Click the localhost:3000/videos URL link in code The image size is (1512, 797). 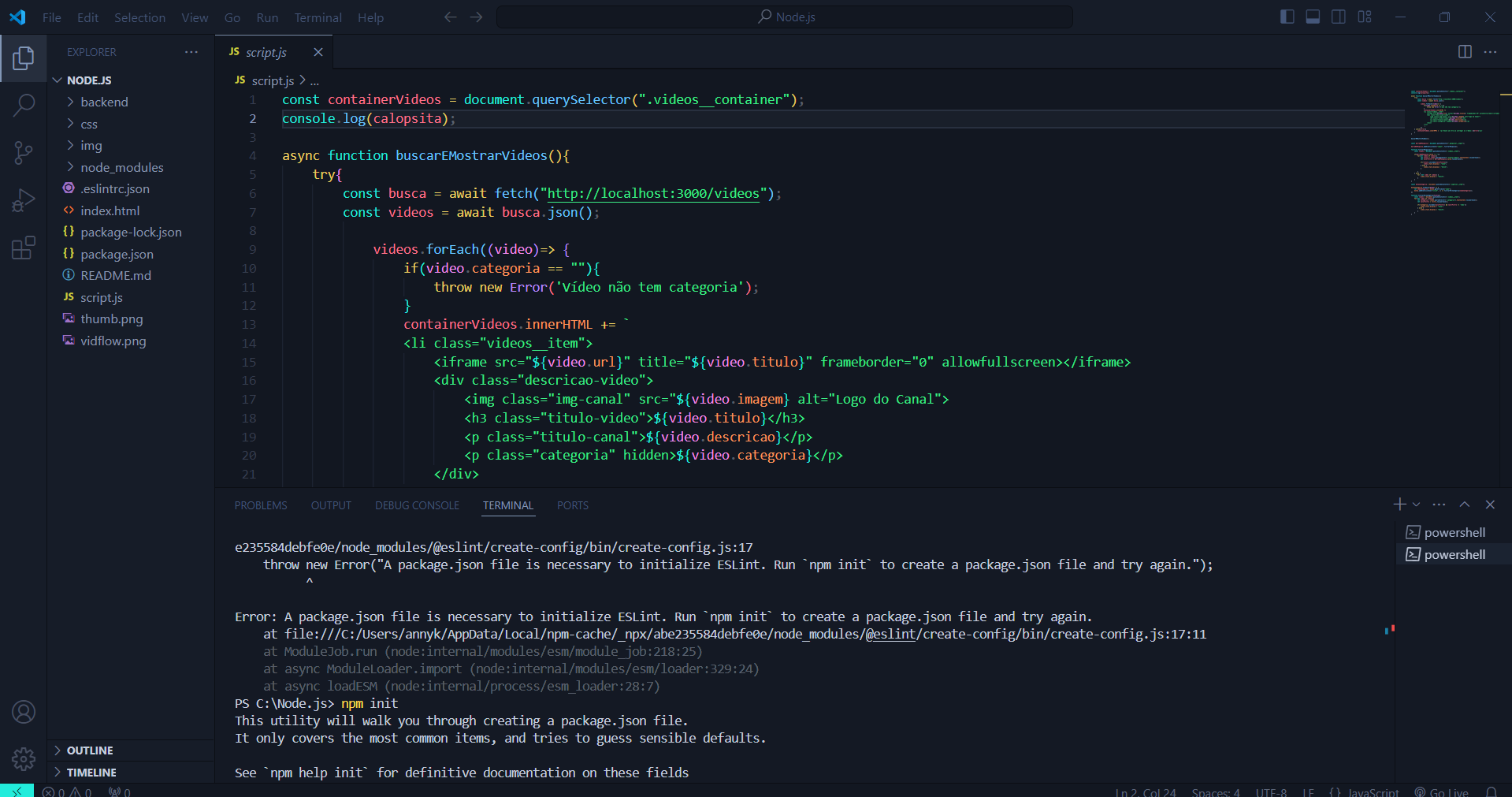(x=653, y=194)
